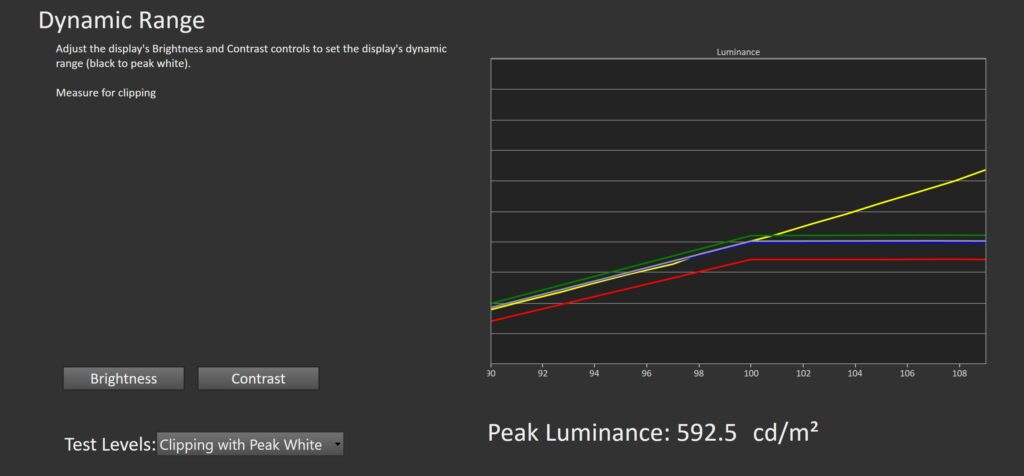Image resolution: width=1024 pixels, height=476 pixels.
Task: Click the Test Levels label
Action: click(x=109, y=444)
